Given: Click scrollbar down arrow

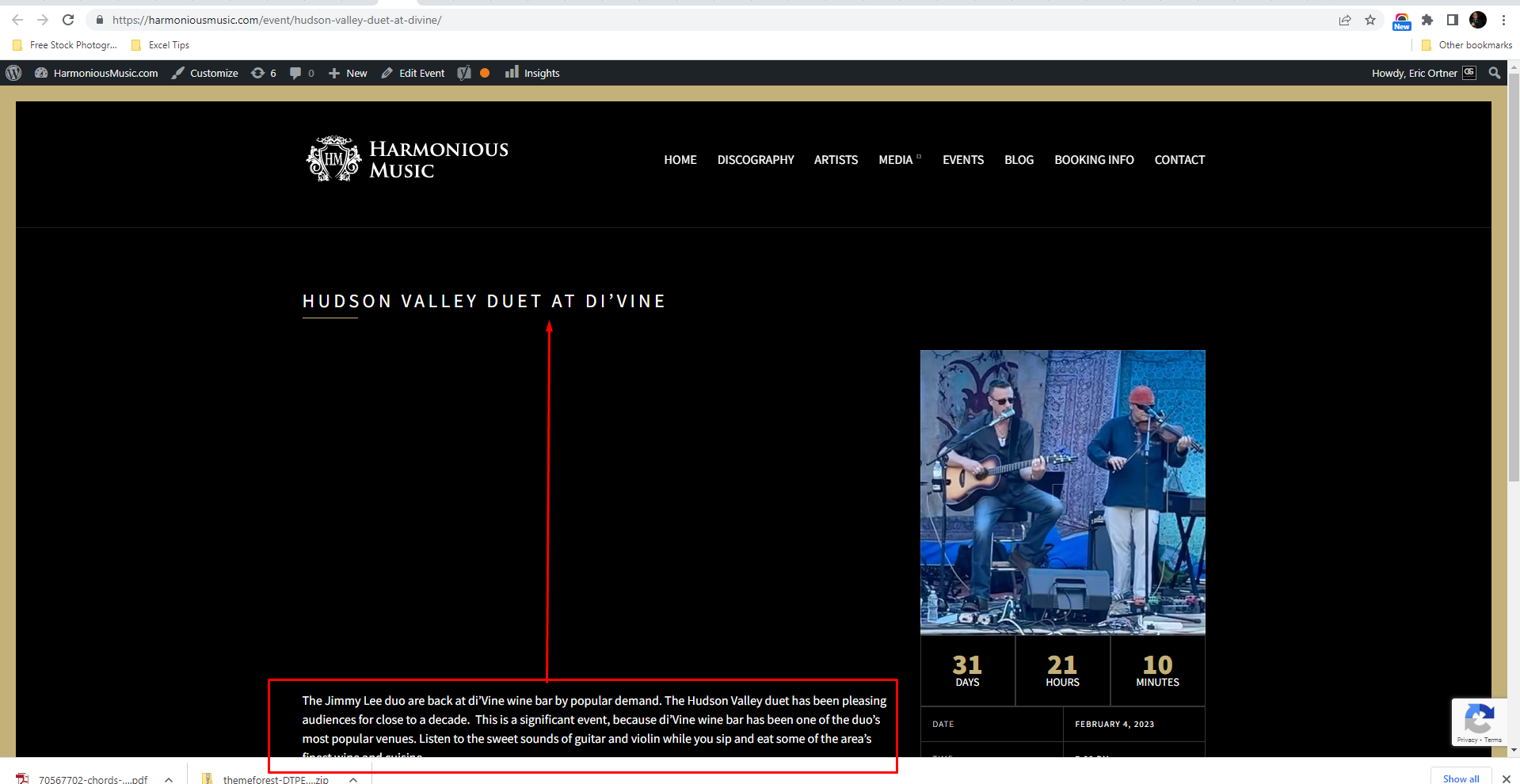Looking at the screenshot, I should coord(1513,750).
